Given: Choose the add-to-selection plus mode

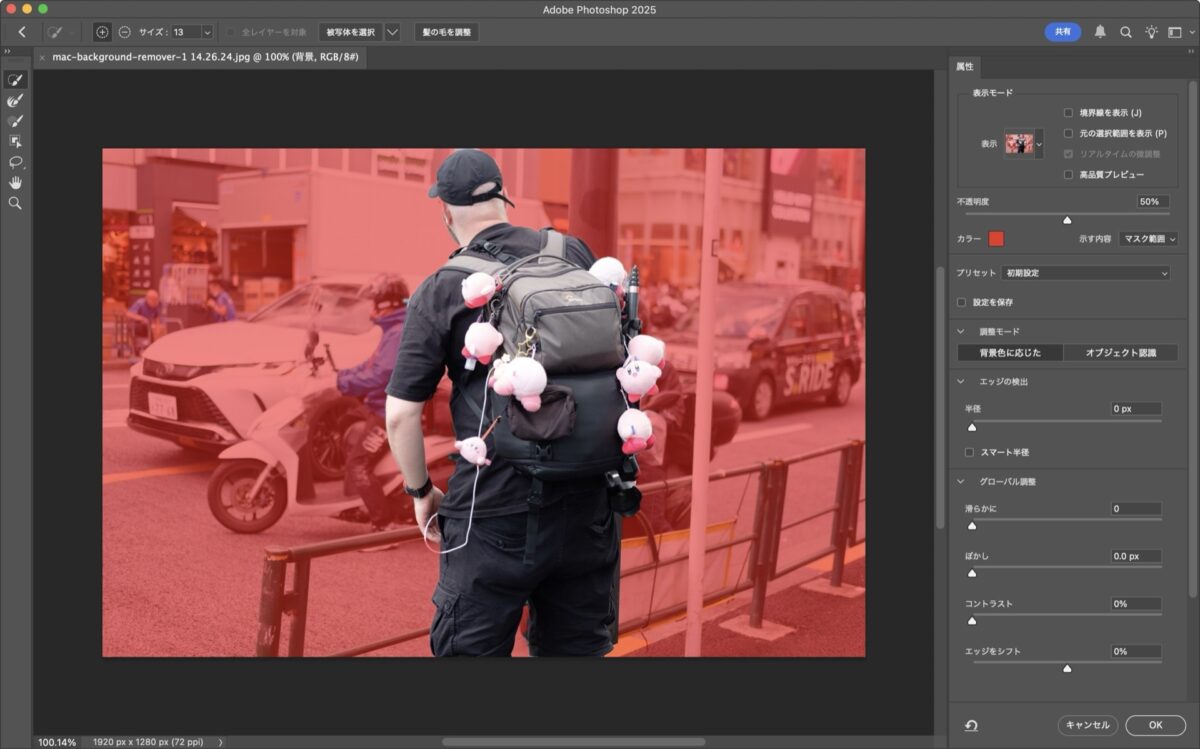Looking at the screenshot, I should (102, 32).
